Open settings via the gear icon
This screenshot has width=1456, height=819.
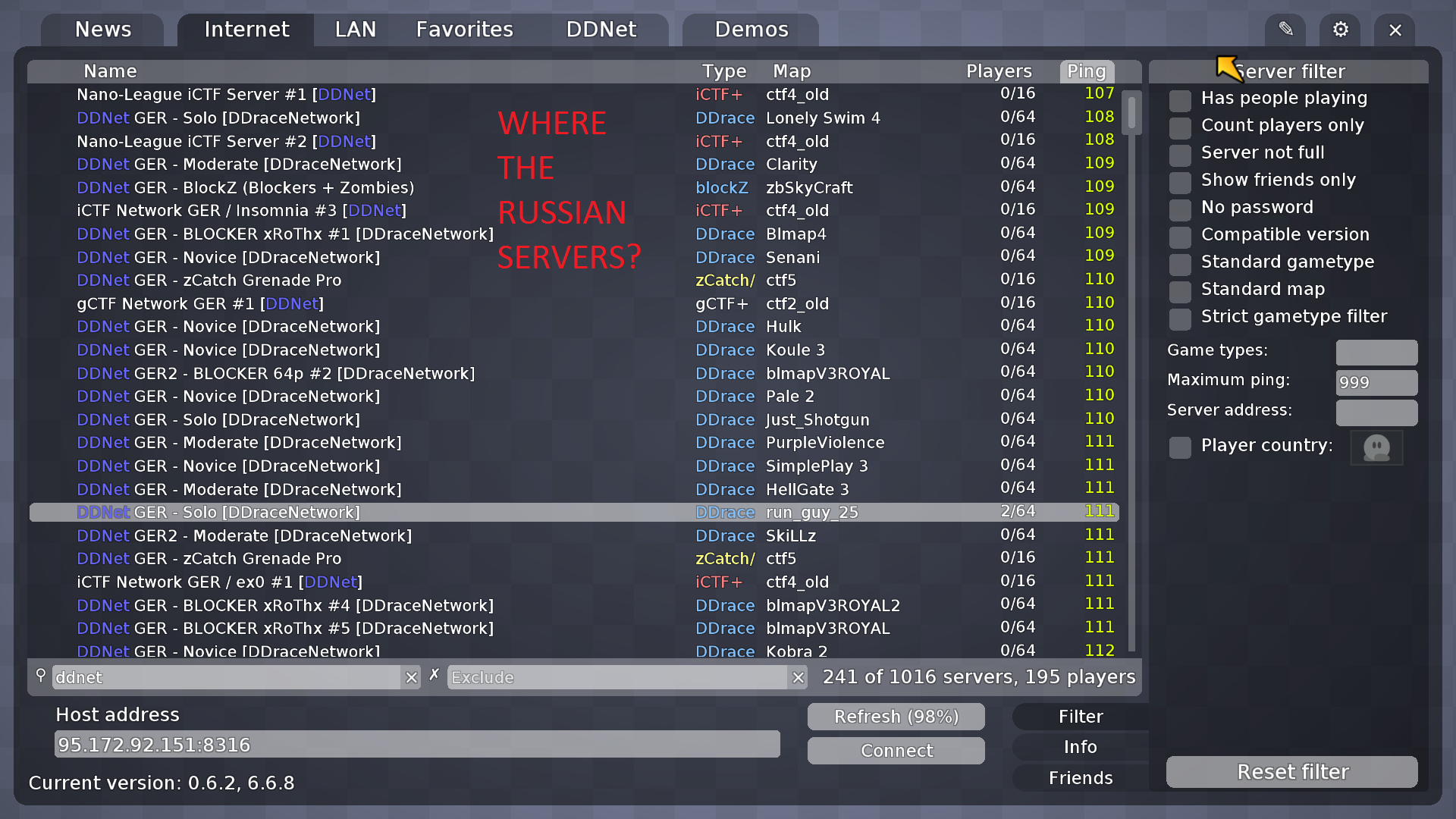tap(1340, 30)
